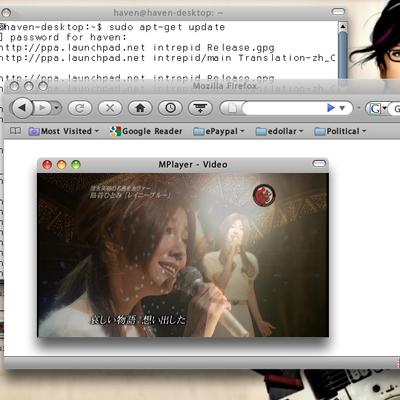Open the Google Reader bookmark
This screenshot has width=400, height=400.
pyautogui.click(x=146, y=131)
